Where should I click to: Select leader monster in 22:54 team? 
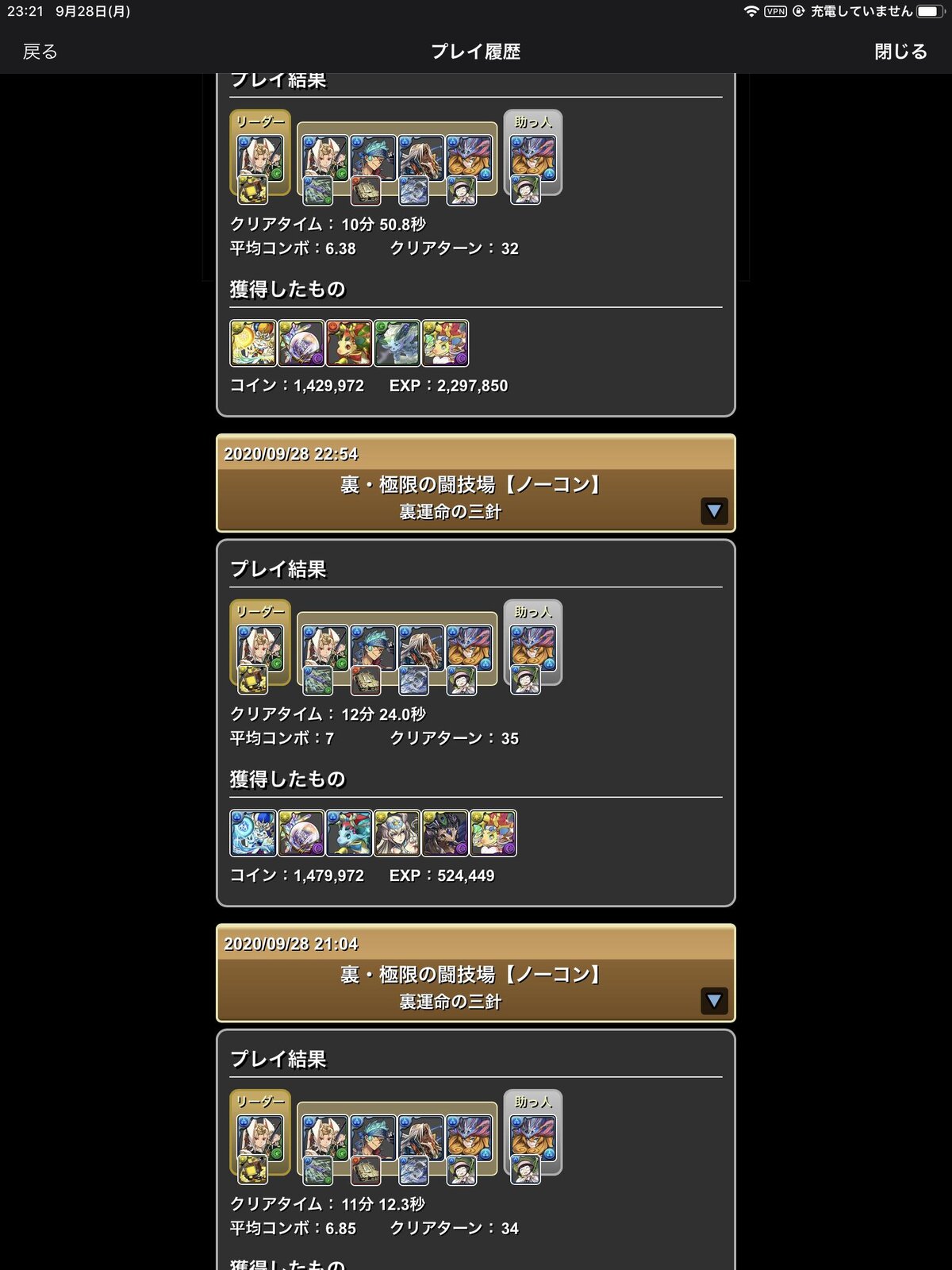[260, 648]
